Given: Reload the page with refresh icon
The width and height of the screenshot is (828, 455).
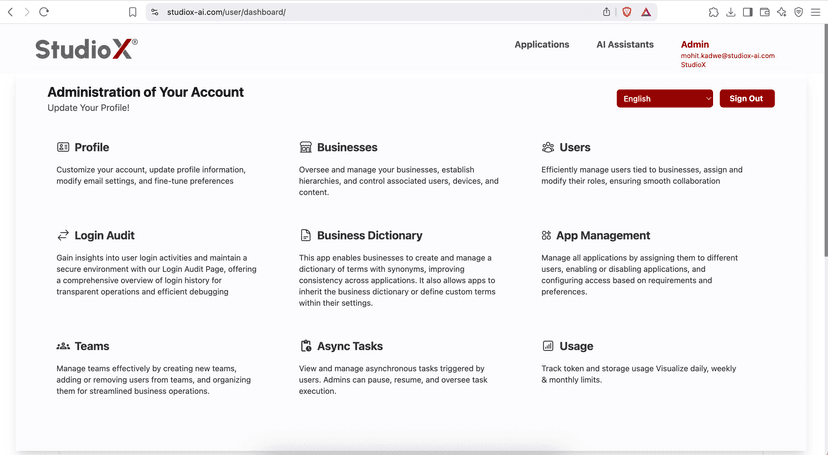Looking at the screenshot, I should click(44, 12).
